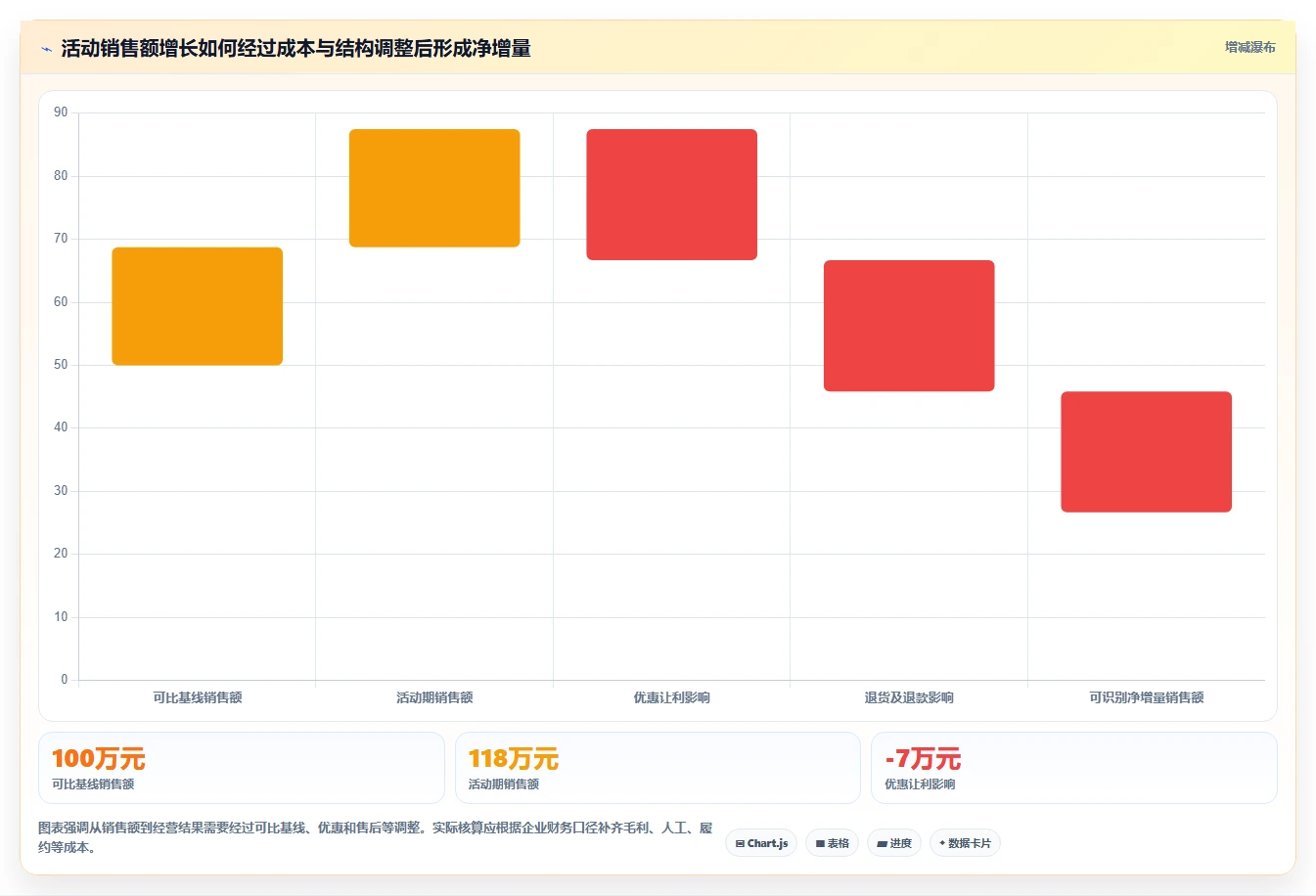Click the y-axis value 90
This screenshot has height=896, width=1316.
tap(61, 112)
